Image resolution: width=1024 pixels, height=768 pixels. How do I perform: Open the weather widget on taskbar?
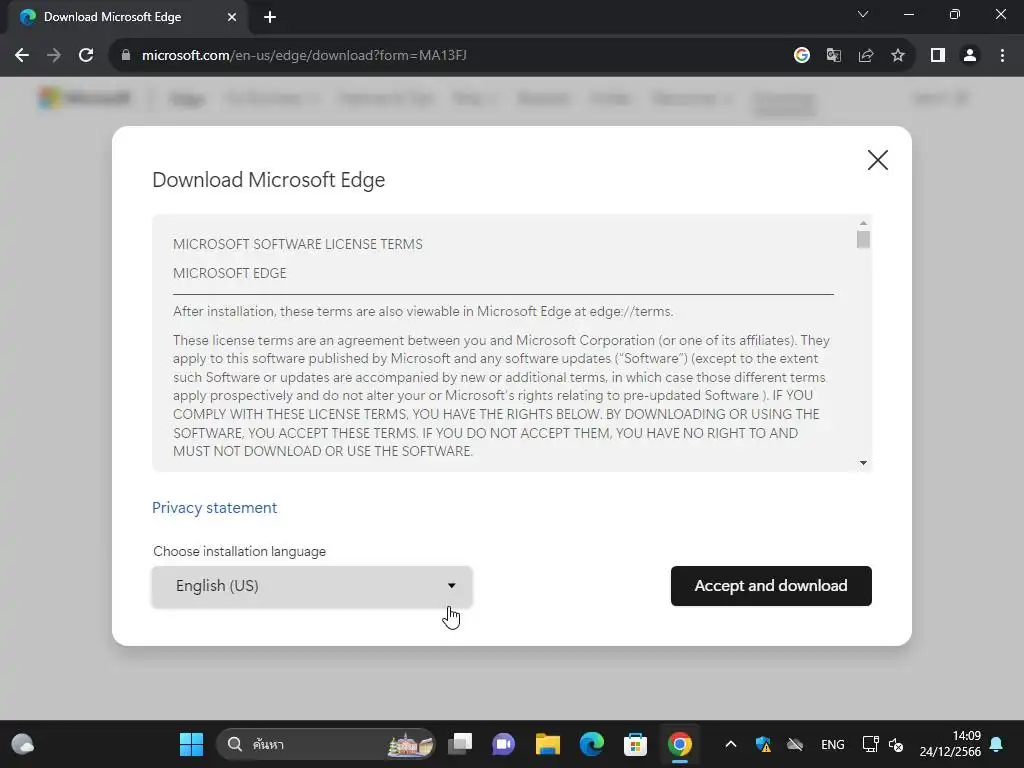23,744
